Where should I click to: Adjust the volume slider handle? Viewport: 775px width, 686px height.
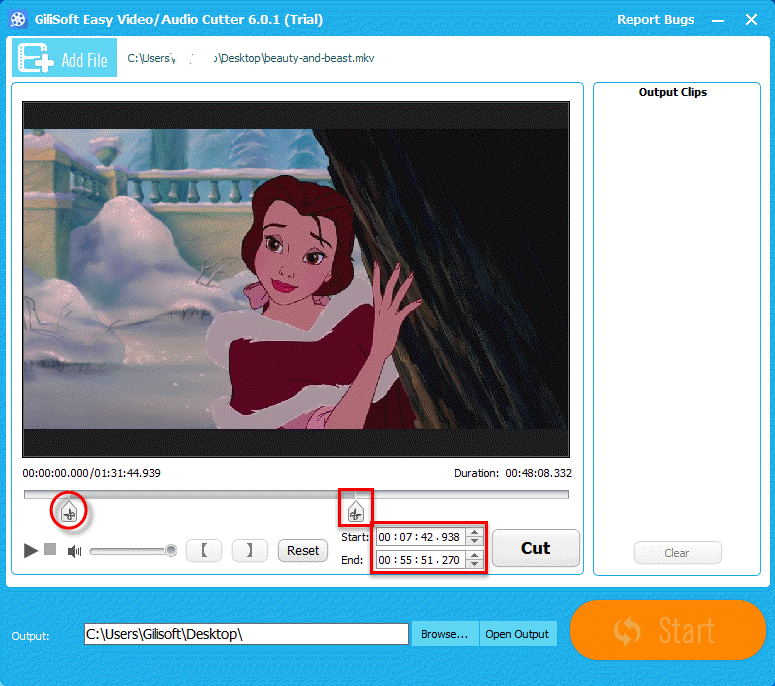(171, 550)
